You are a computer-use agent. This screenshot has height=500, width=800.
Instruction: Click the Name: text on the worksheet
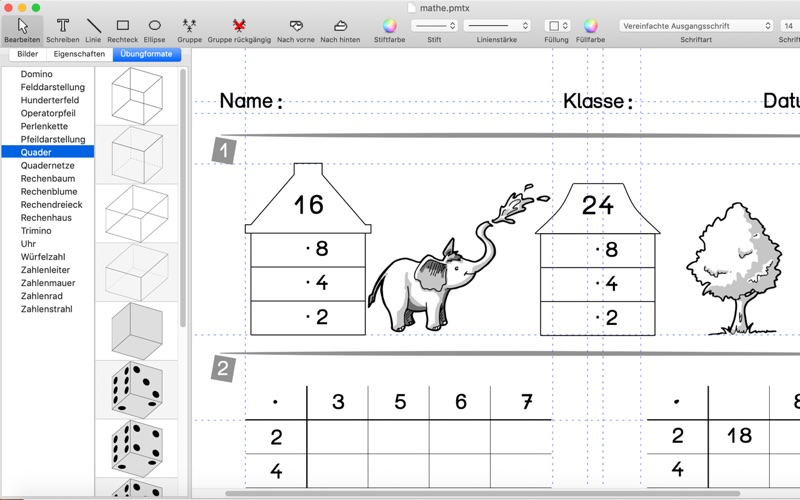[251, 101]
